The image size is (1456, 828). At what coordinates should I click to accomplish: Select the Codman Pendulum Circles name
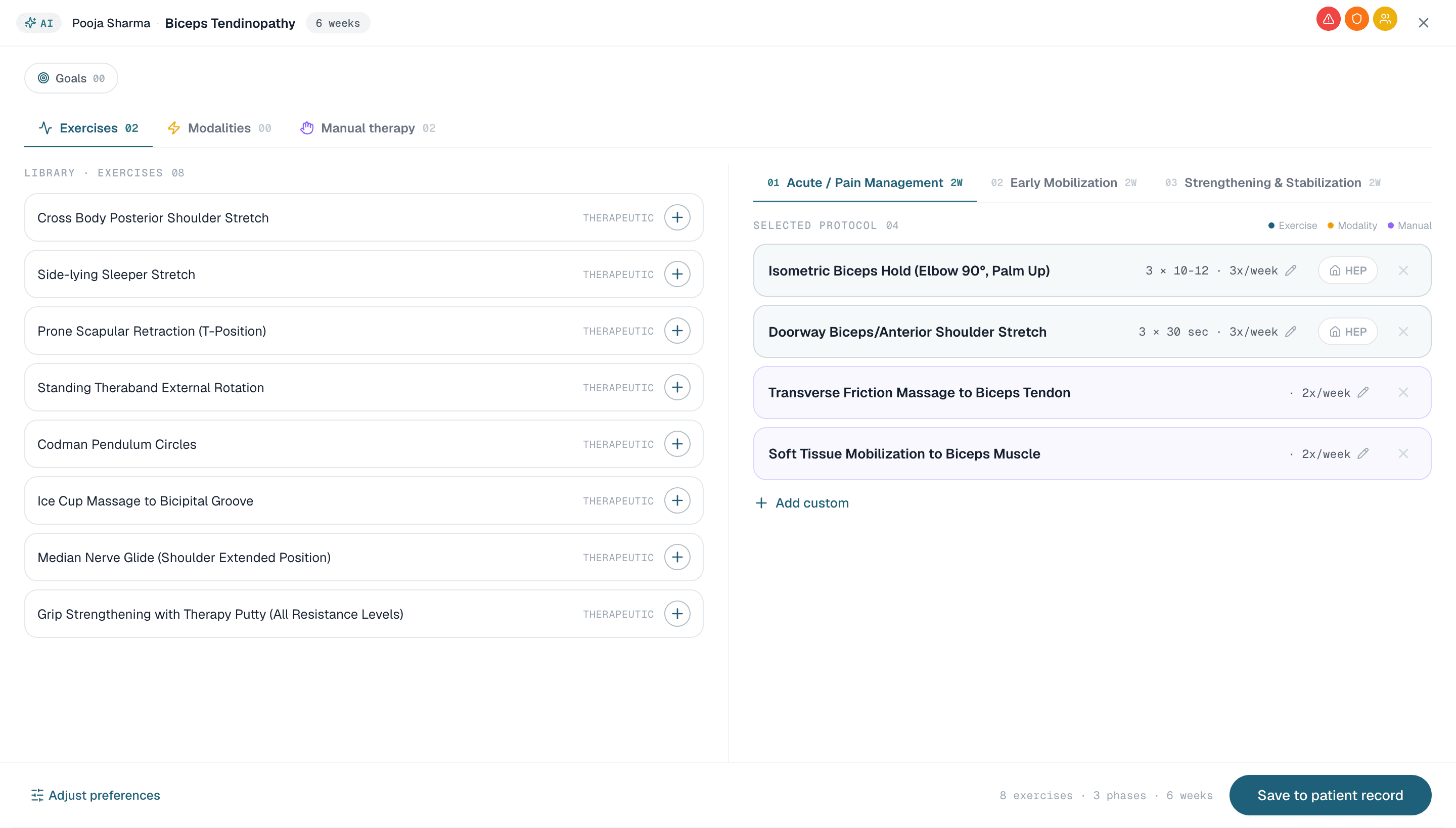(x=117, y=444)
